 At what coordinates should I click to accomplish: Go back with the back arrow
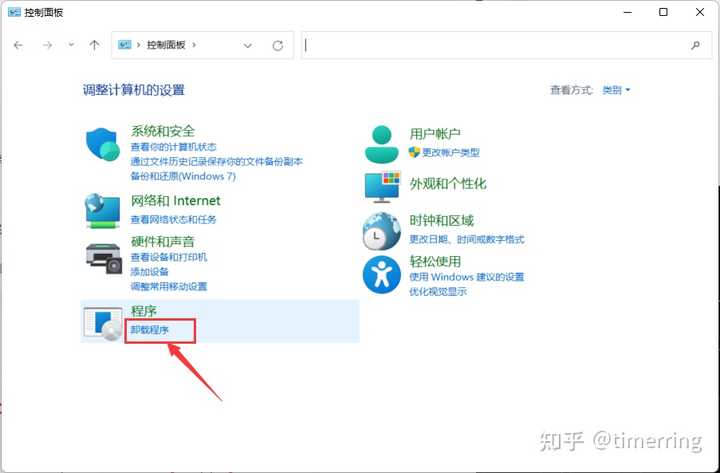pos(18,45)
